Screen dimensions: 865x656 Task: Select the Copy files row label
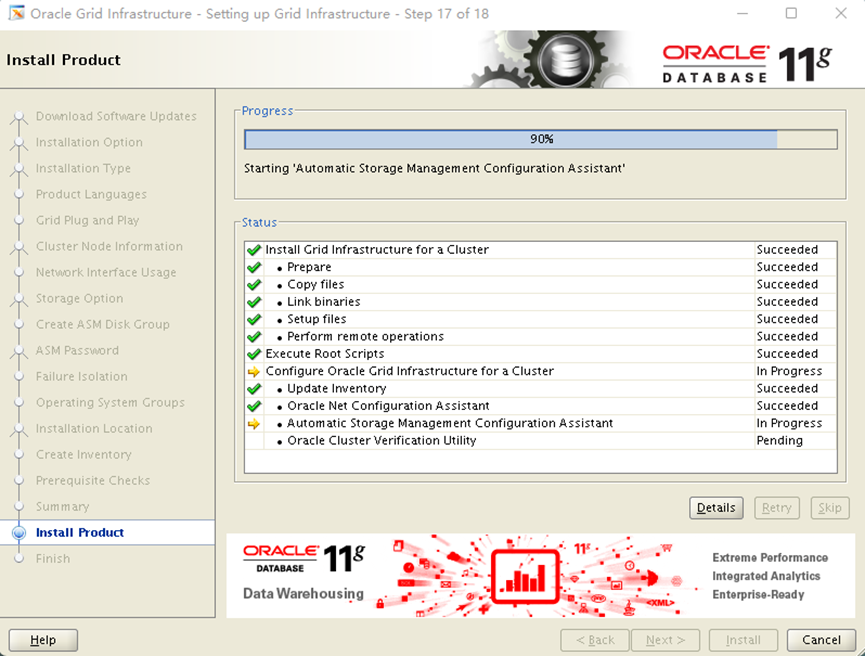pos(316,285)
